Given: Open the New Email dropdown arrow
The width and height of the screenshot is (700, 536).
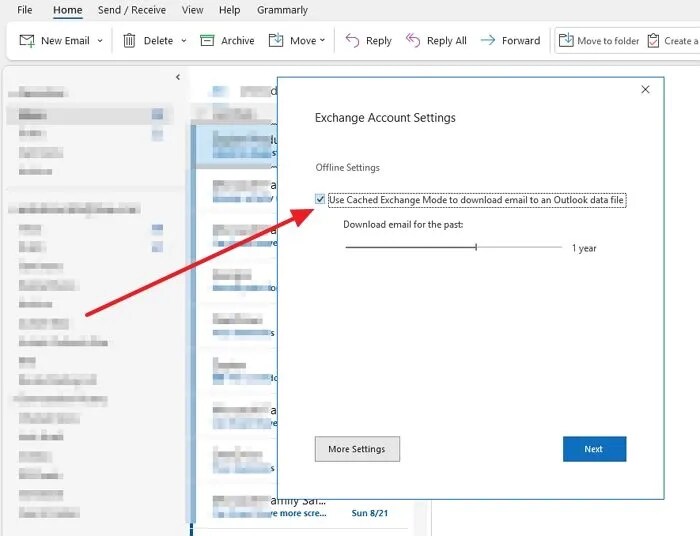Looking at the screenshot, I should pos(100,41).
